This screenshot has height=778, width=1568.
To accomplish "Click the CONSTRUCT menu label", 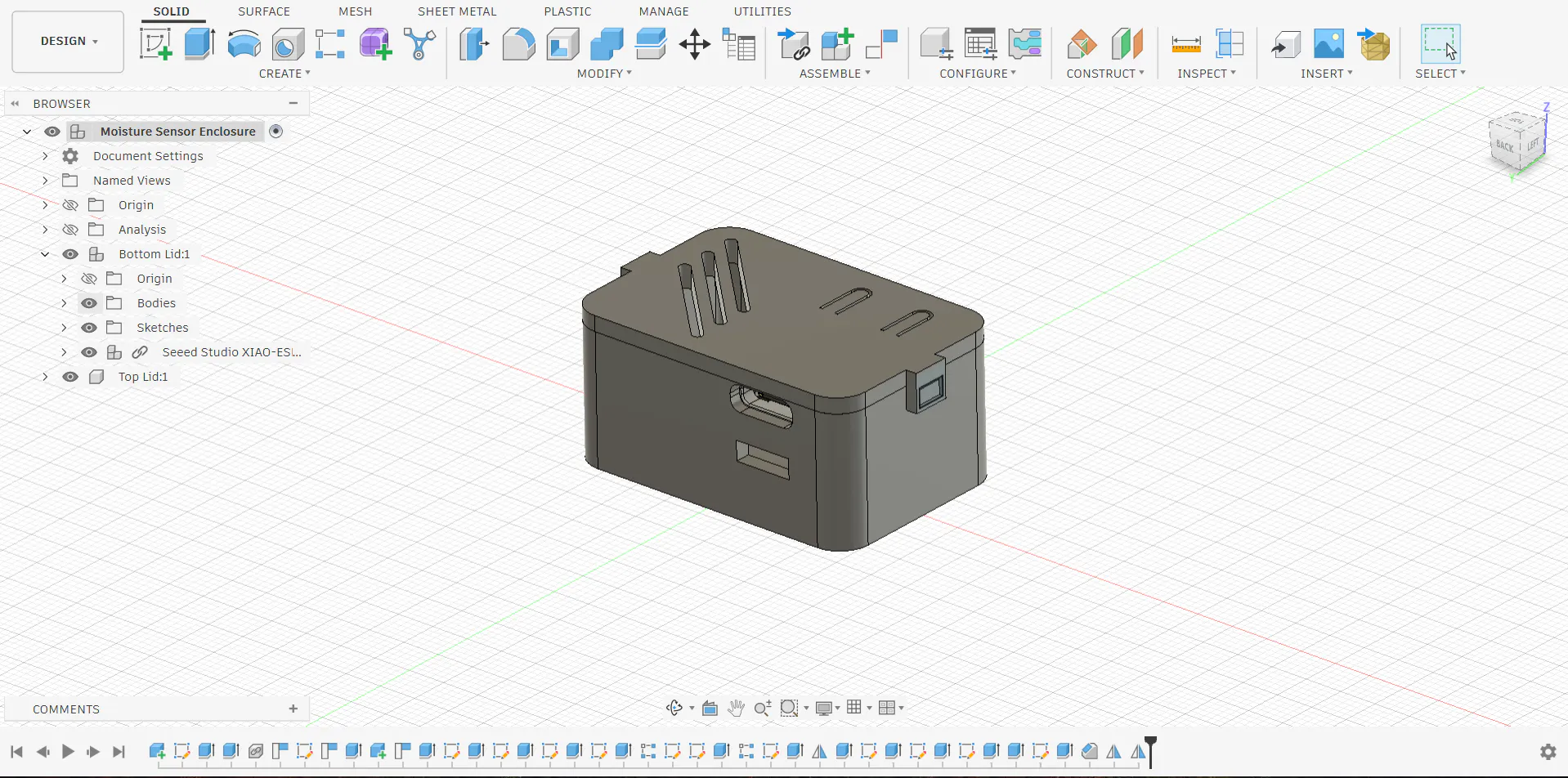I will [x=1104, y=74].
